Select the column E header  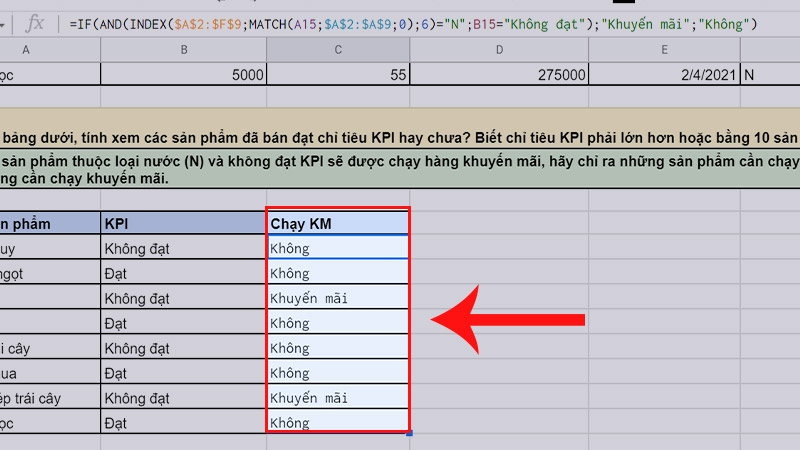[x=663, y=50]
